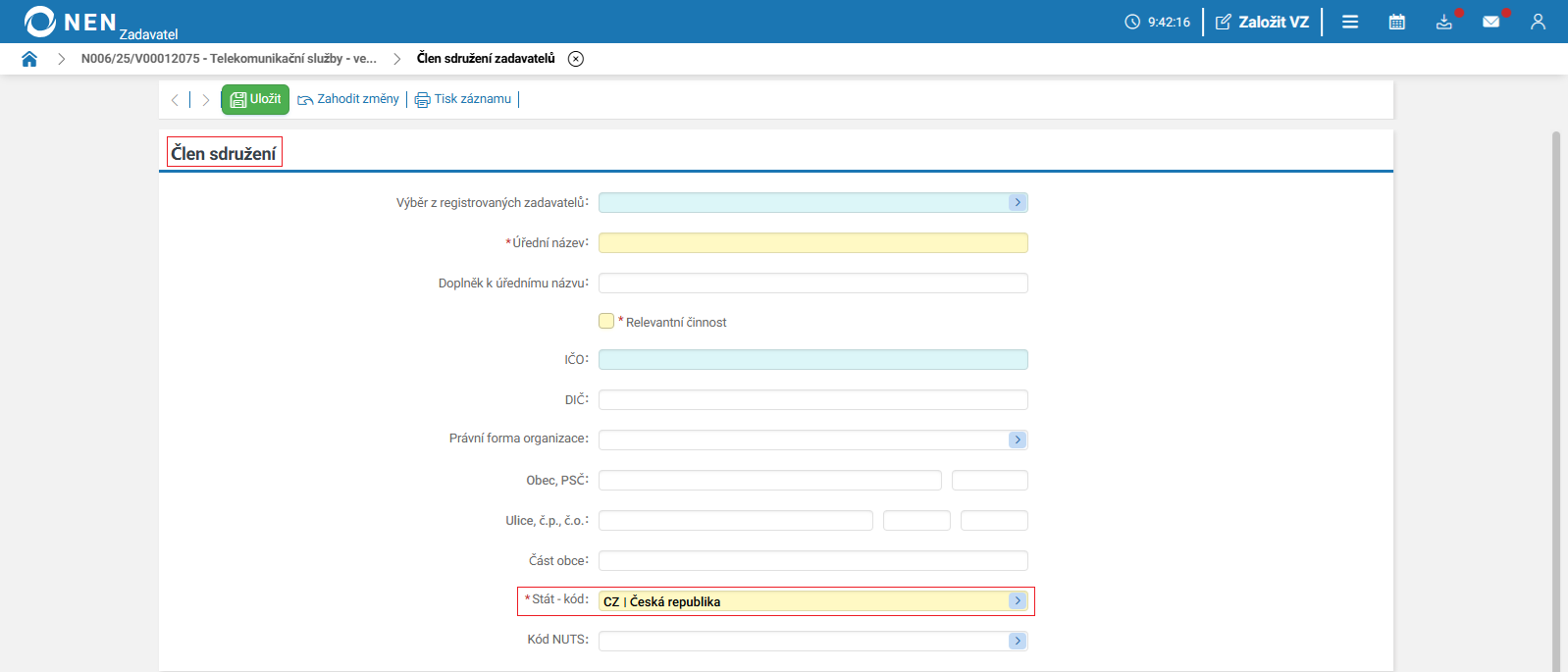Open breadcrumb N006/25/V00012075 Telekomunikační služby
The width and height of the screenshot is (1568, 672).
coord(229,59)
